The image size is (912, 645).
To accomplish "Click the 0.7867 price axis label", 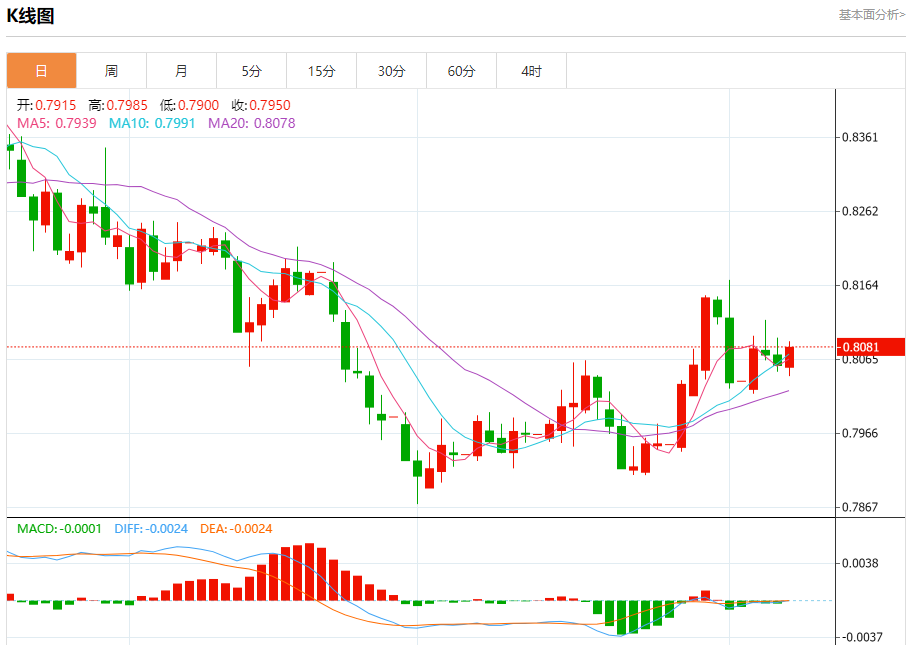I will (860, 507).
